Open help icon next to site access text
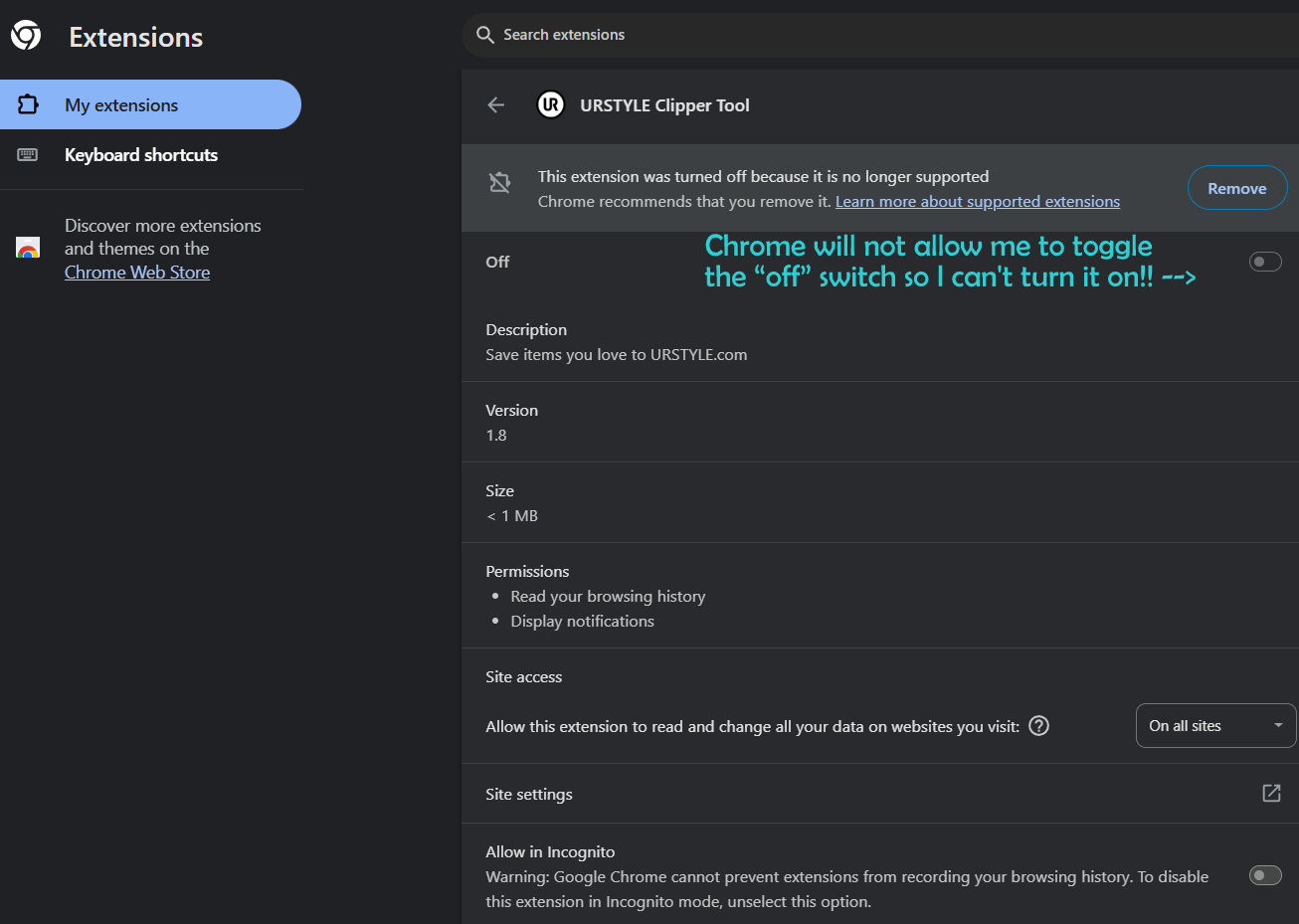This screenshot has height=924, width=1299. coord(1038,726)
